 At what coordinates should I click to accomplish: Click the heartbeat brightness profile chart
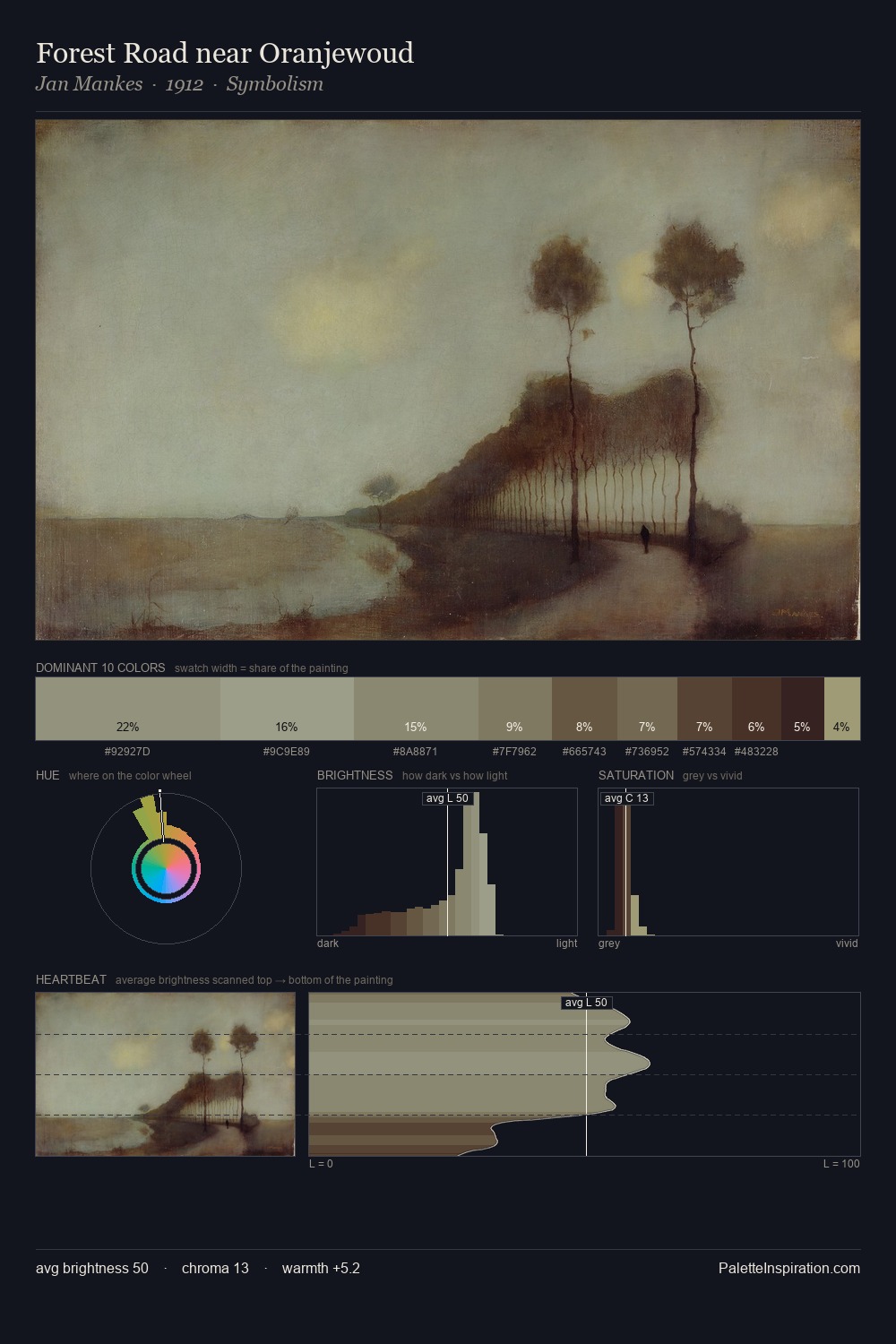tap(584, 1074)
